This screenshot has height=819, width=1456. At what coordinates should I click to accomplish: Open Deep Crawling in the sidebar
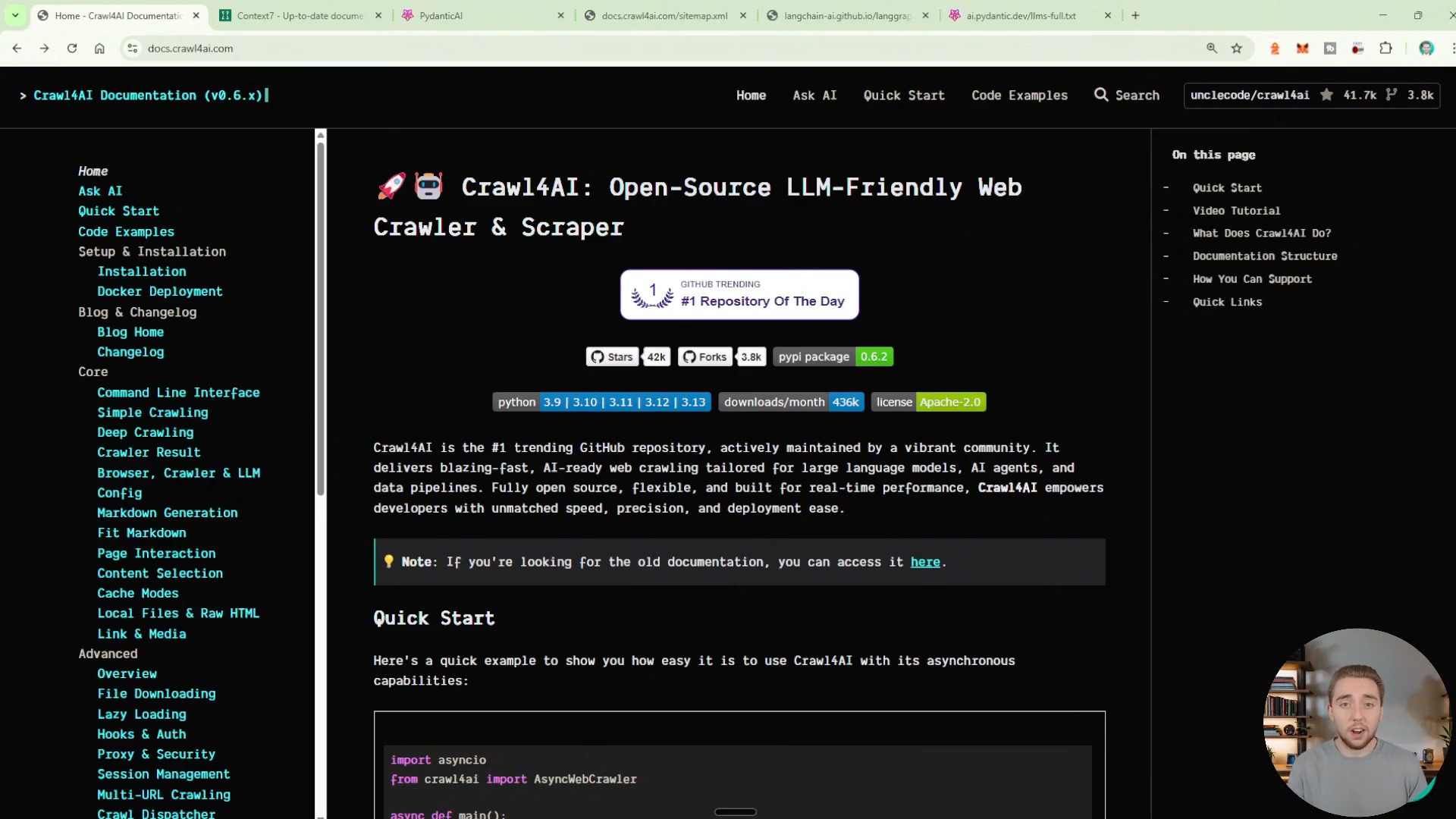pyautogui.click(x=146, y=432)
